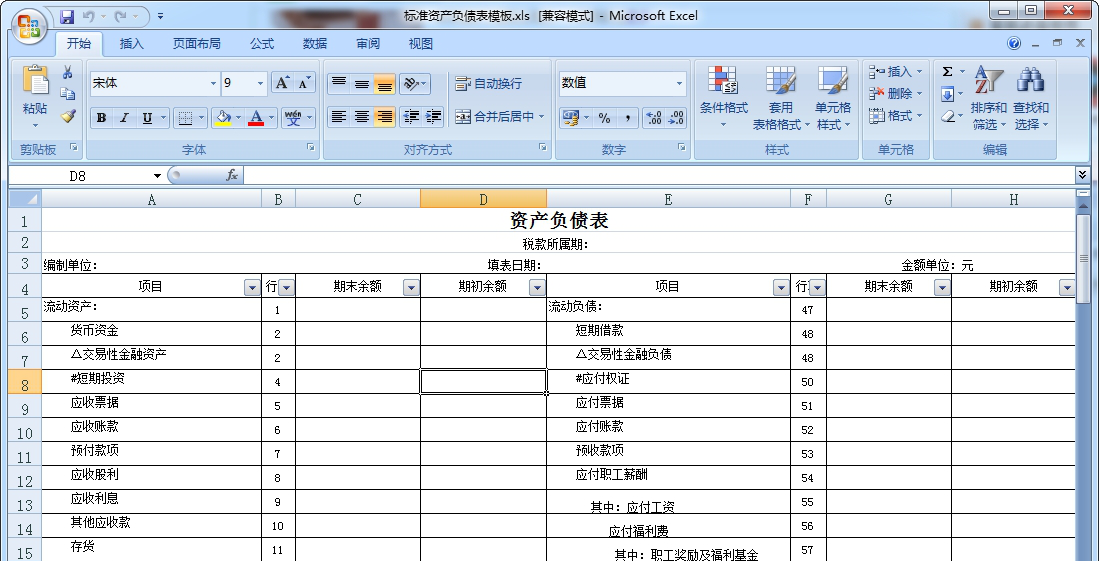Switch to the 数据 tab

pos(315,43)
